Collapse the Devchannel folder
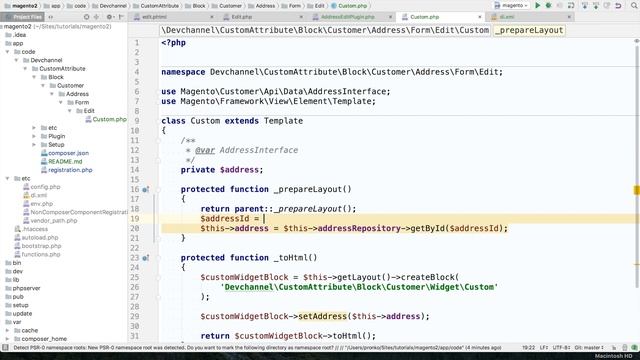The width and height of the screenshot is (640, 360). point(16,60)
